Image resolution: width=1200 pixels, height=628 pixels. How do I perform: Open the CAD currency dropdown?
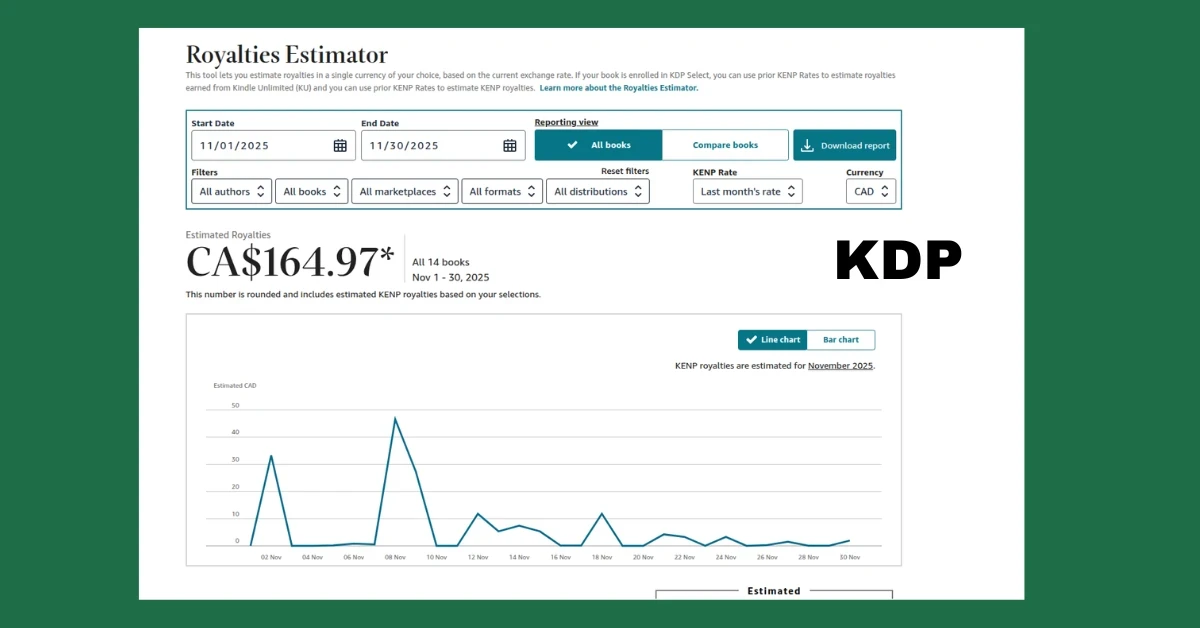tap(870, 192)
